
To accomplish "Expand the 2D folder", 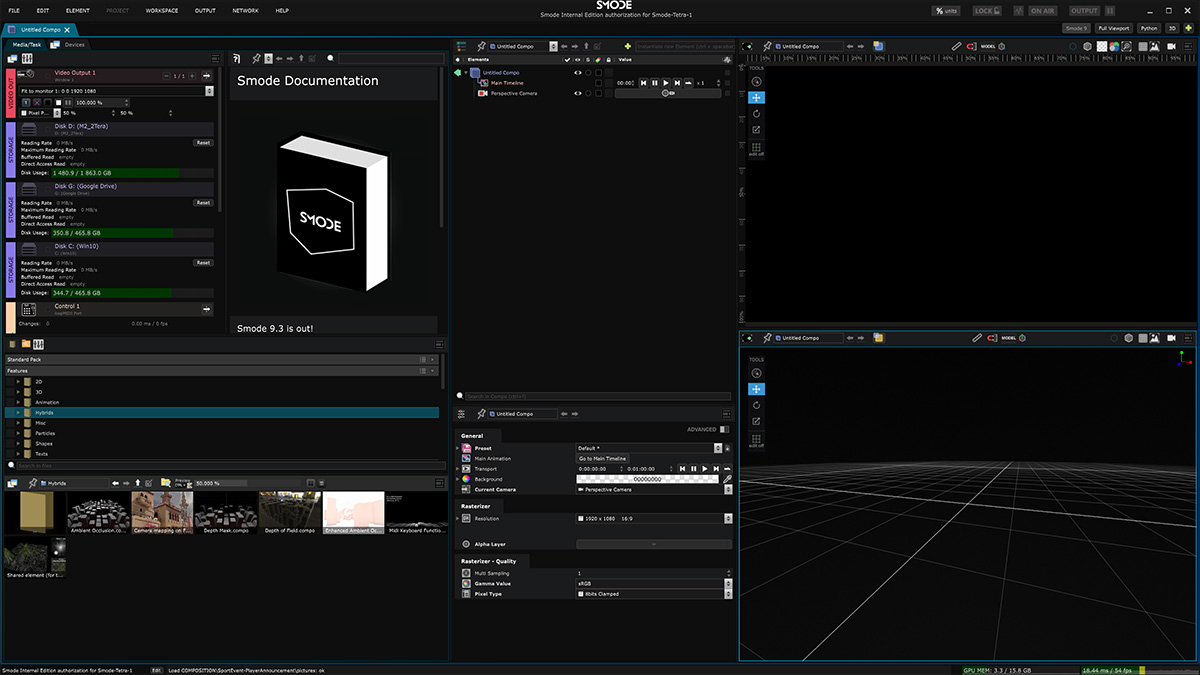I will 18,382.
